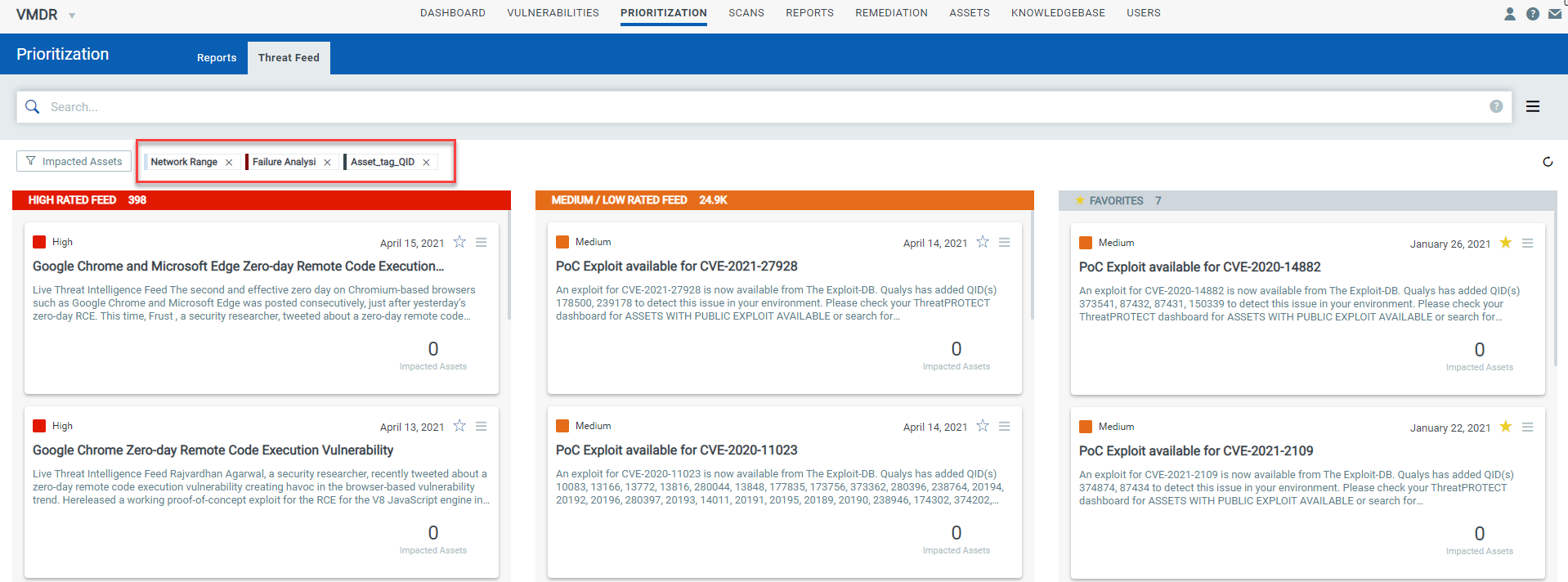Expand the VMDR module dropdown arrow
This screenshot has width=1568, height=582.
coord(72,16)
